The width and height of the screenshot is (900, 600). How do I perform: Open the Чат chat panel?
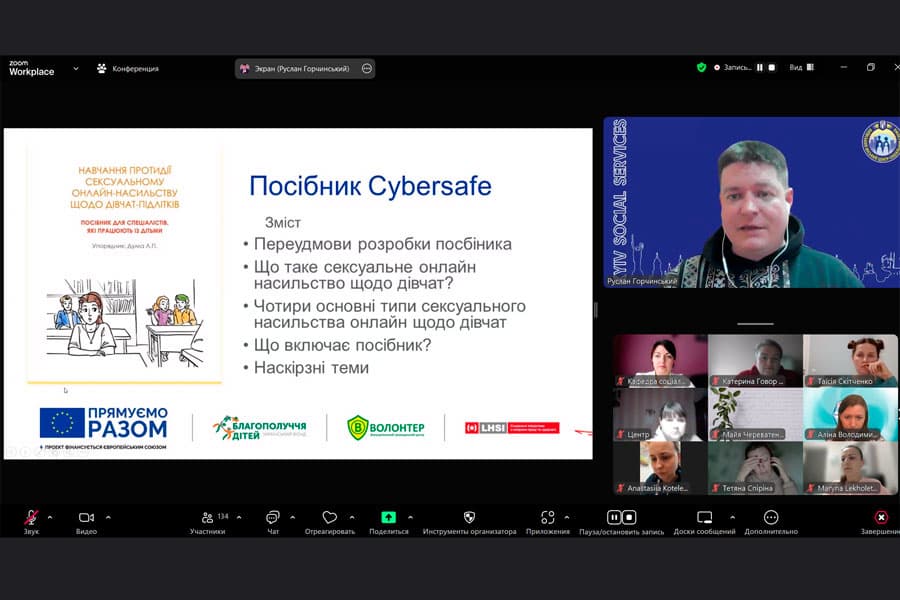[273, 517]
